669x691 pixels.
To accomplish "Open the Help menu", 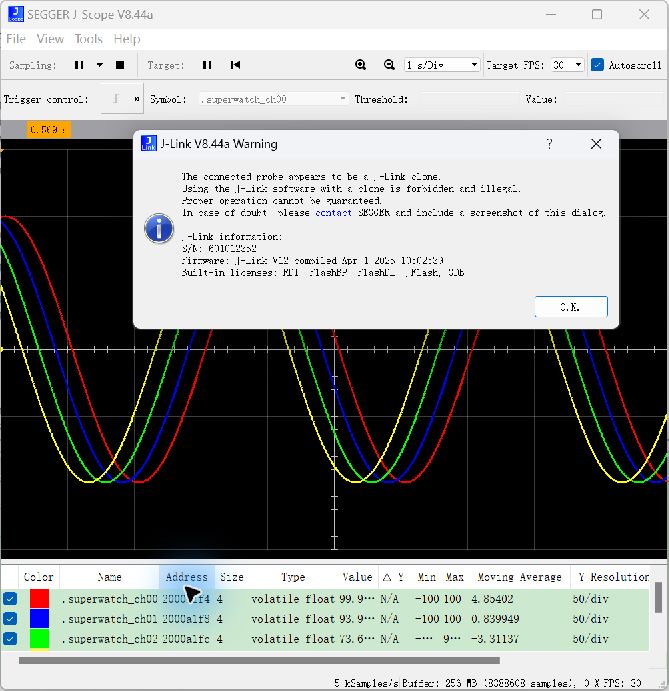I will 127,39.
